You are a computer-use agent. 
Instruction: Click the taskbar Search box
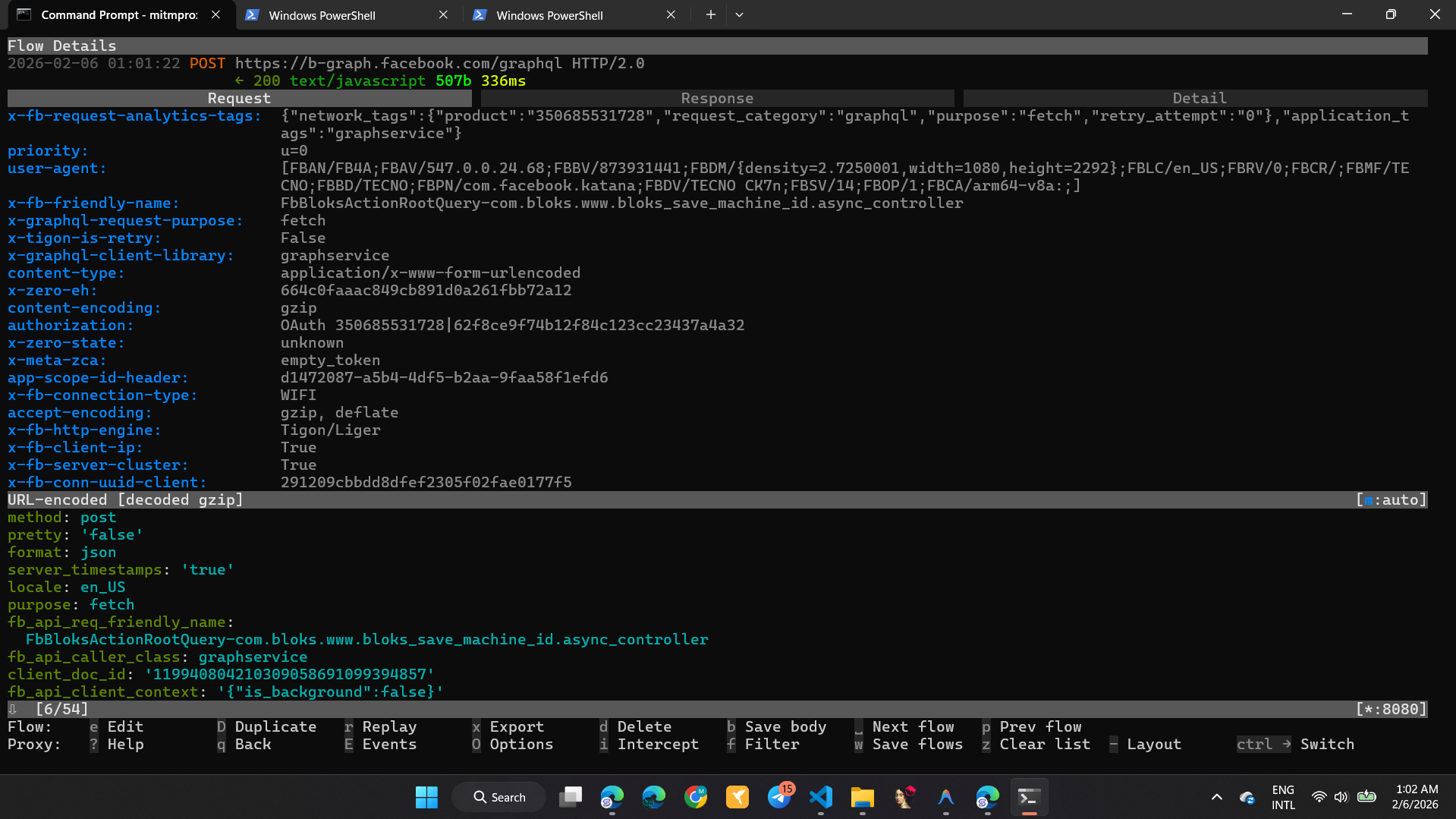click(499, 797)
